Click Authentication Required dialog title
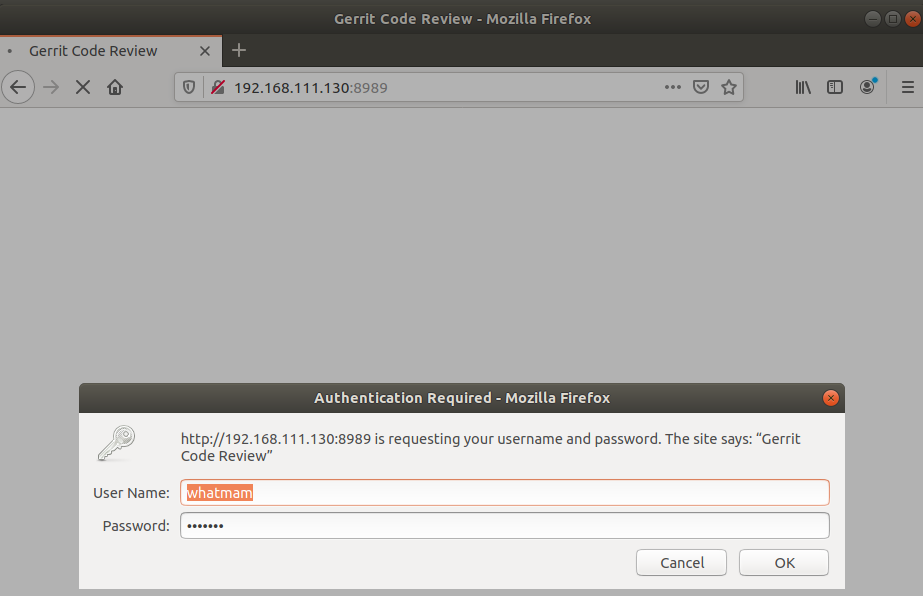 pos(462,398)
